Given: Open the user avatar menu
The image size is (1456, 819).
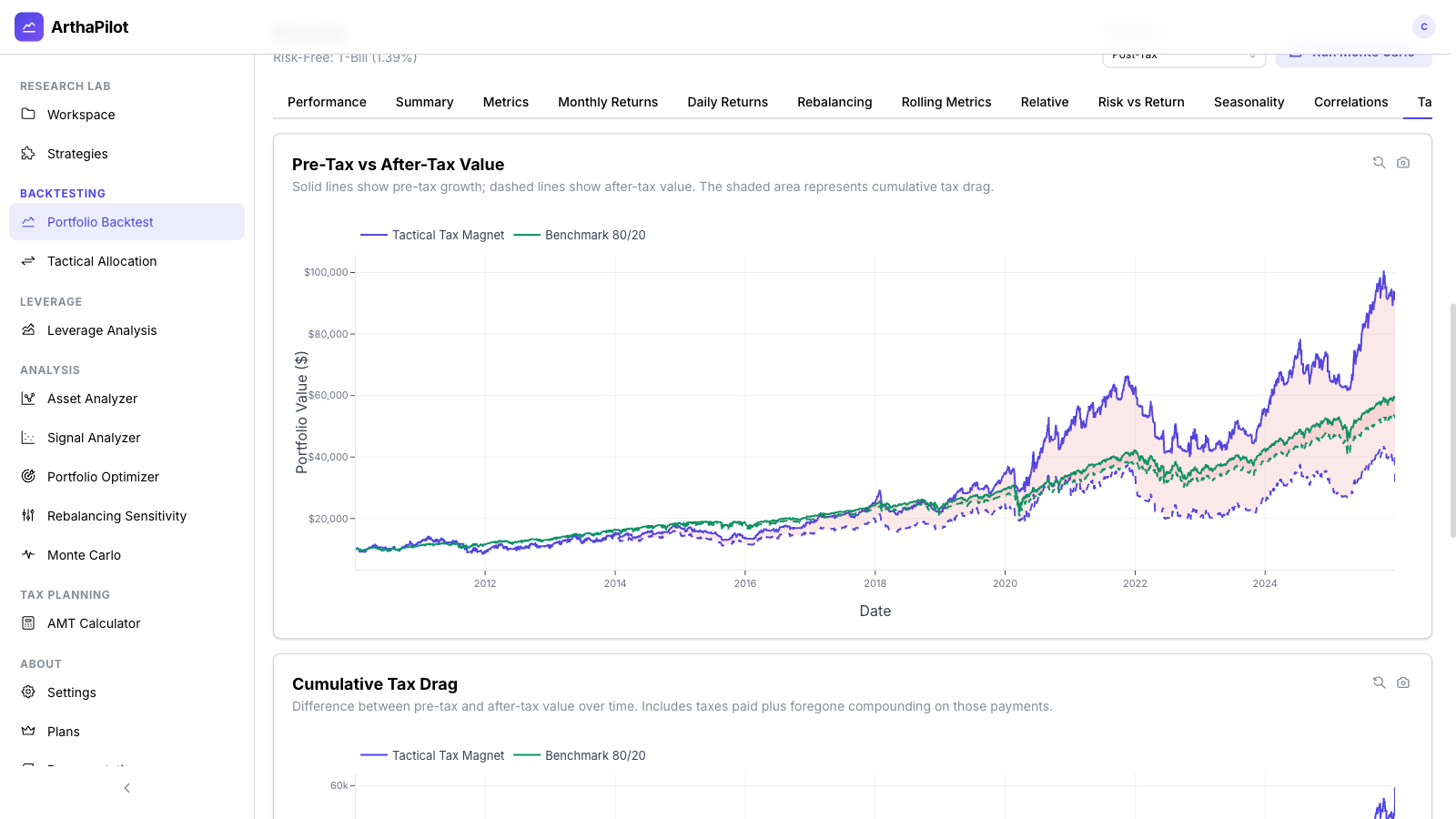Looking at the screenshot, I should tap(1423, 26).
